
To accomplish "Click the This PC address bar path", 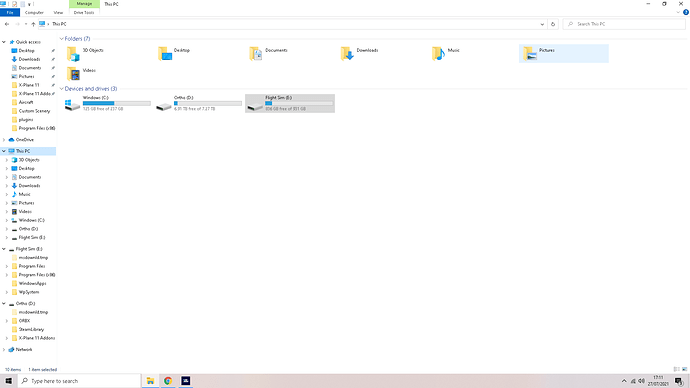I will 59,24.
